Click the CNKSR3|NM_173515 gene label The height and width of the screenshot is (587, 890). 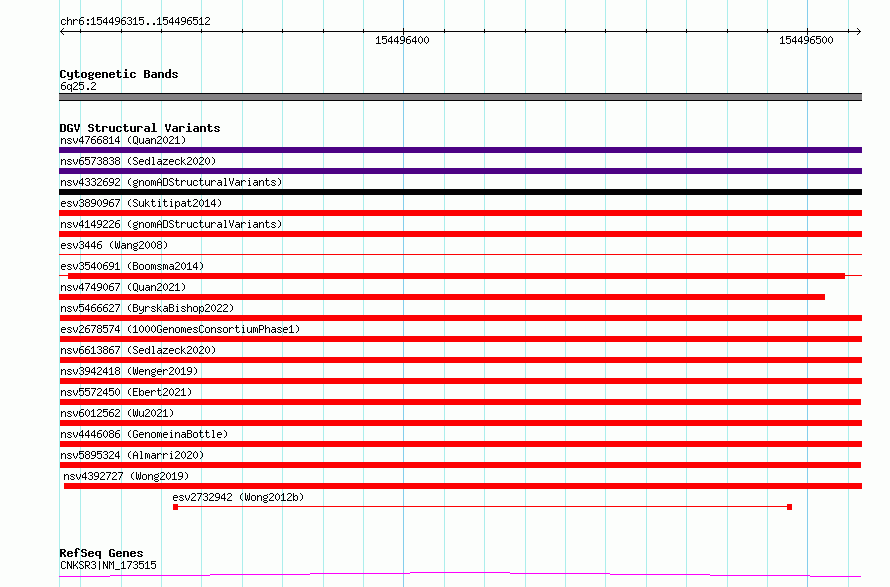click(x=108, y=565)
